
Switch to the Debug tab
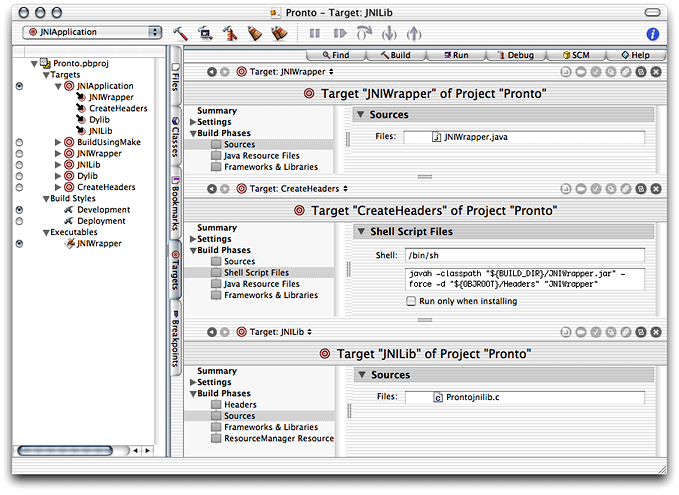(516, 55)
